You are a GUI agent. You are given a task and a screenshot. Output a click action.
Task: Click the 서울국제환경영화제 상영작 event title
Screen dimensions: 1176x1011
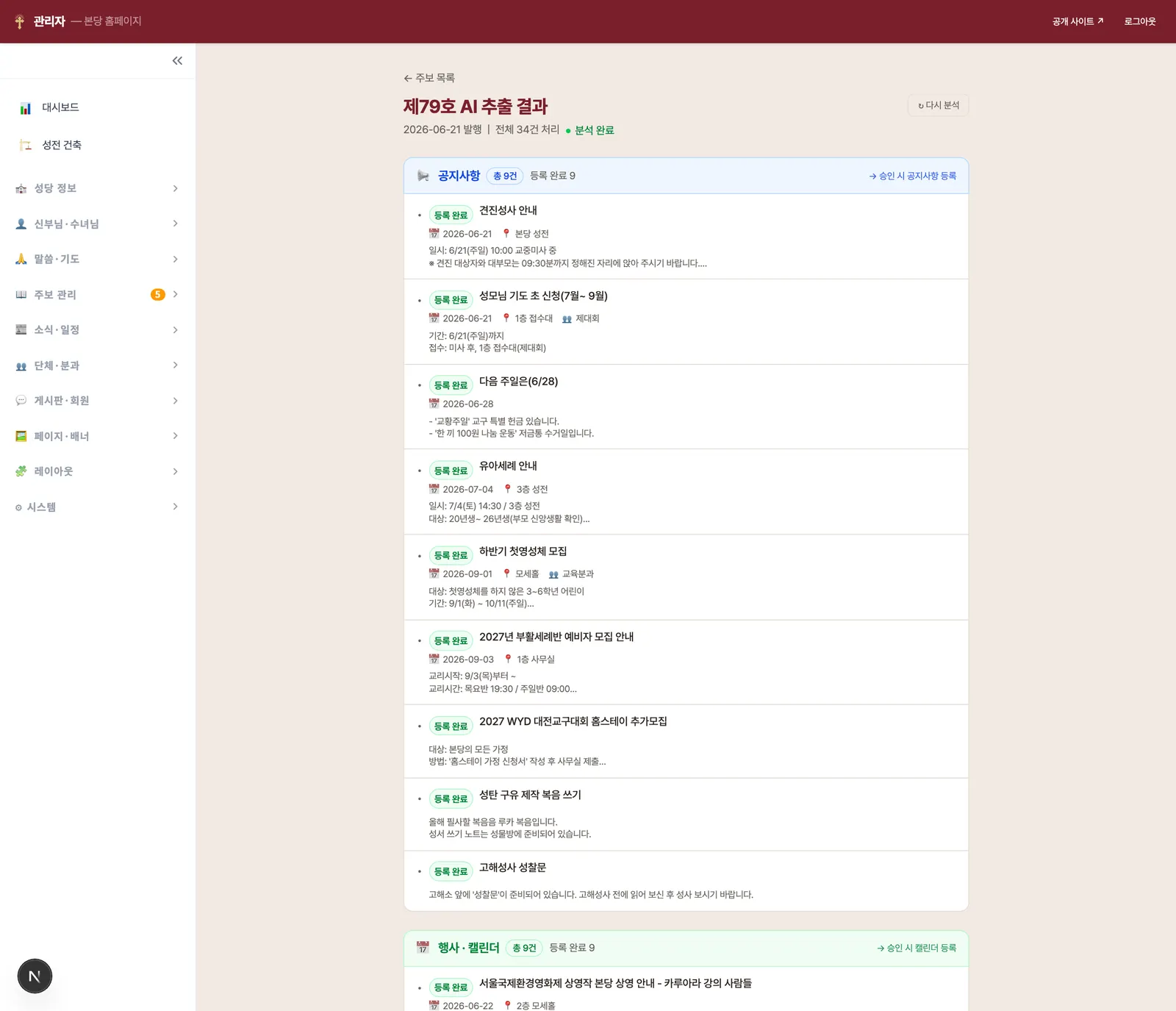pos(615,983)
